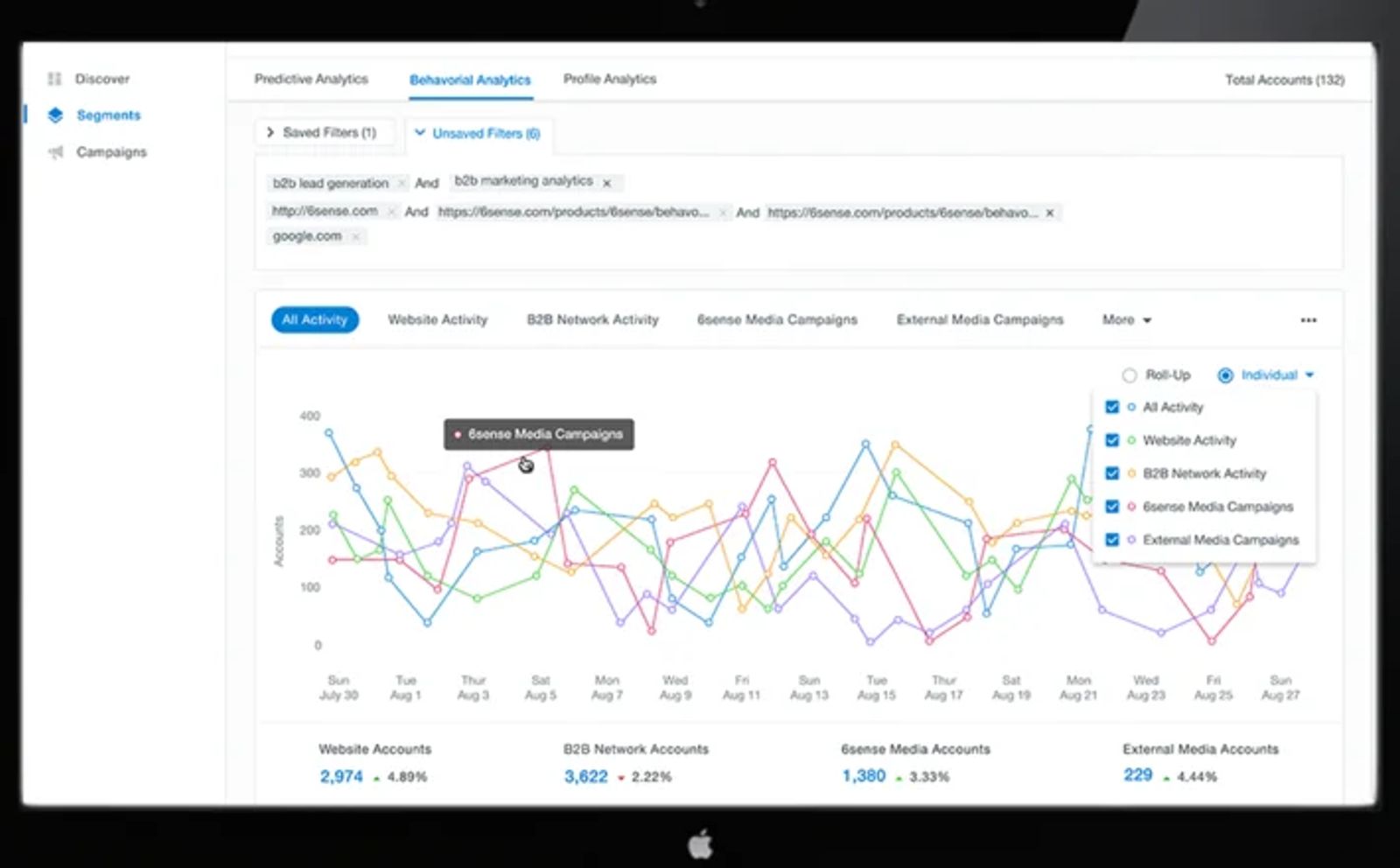Click B2B Network Accounts value 3,622
This screenshot has width=1400, height=868.
click(585, 776)
